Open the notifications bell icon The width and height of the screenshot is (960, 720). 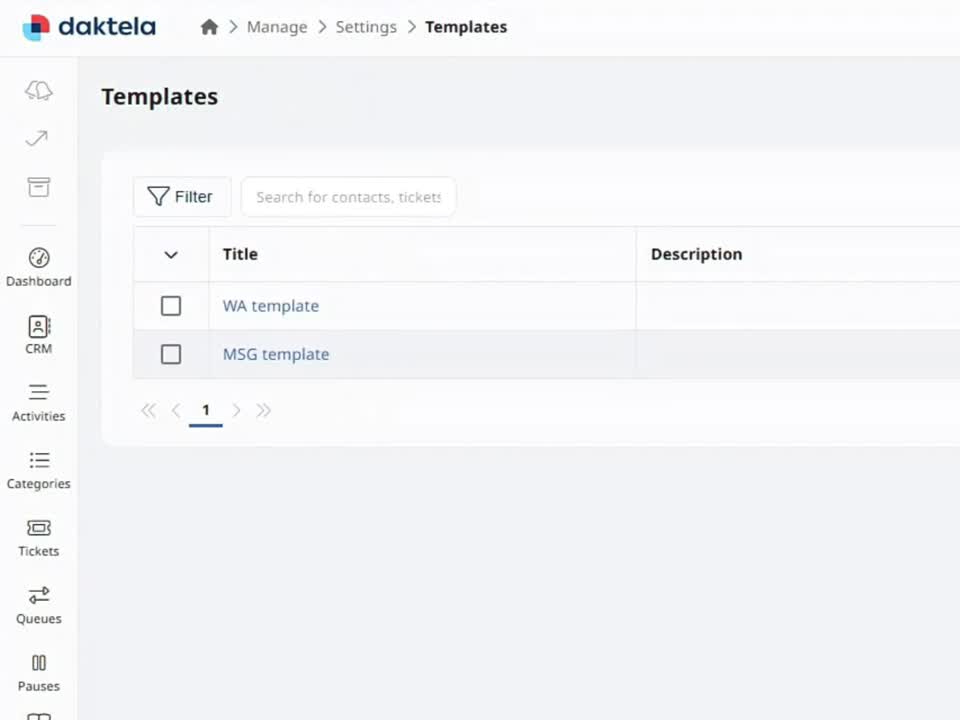coord(39,91)
